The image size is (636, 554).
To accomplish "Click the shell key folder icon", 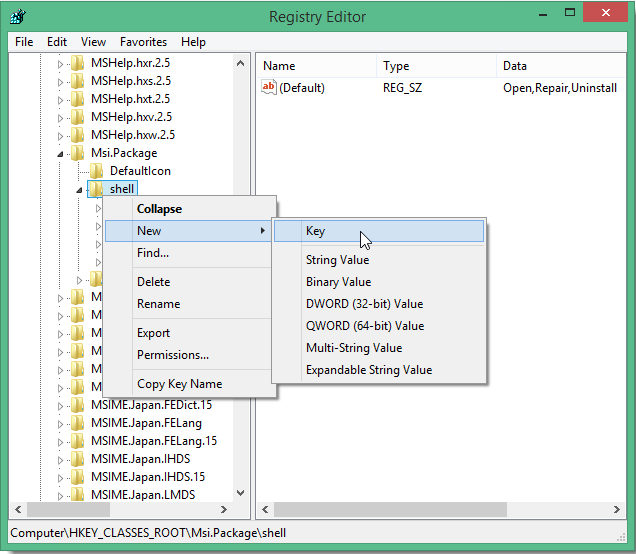I will click(x=96, y=189).
